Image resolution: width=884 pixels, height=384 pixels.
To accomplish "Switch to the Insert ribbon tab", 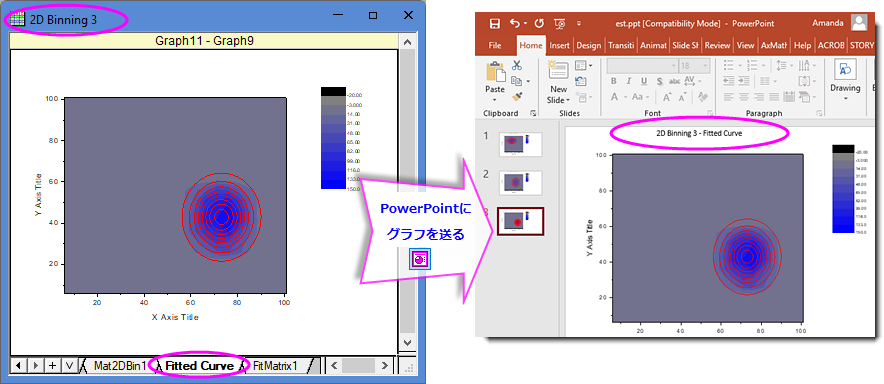I will [559, 46].
